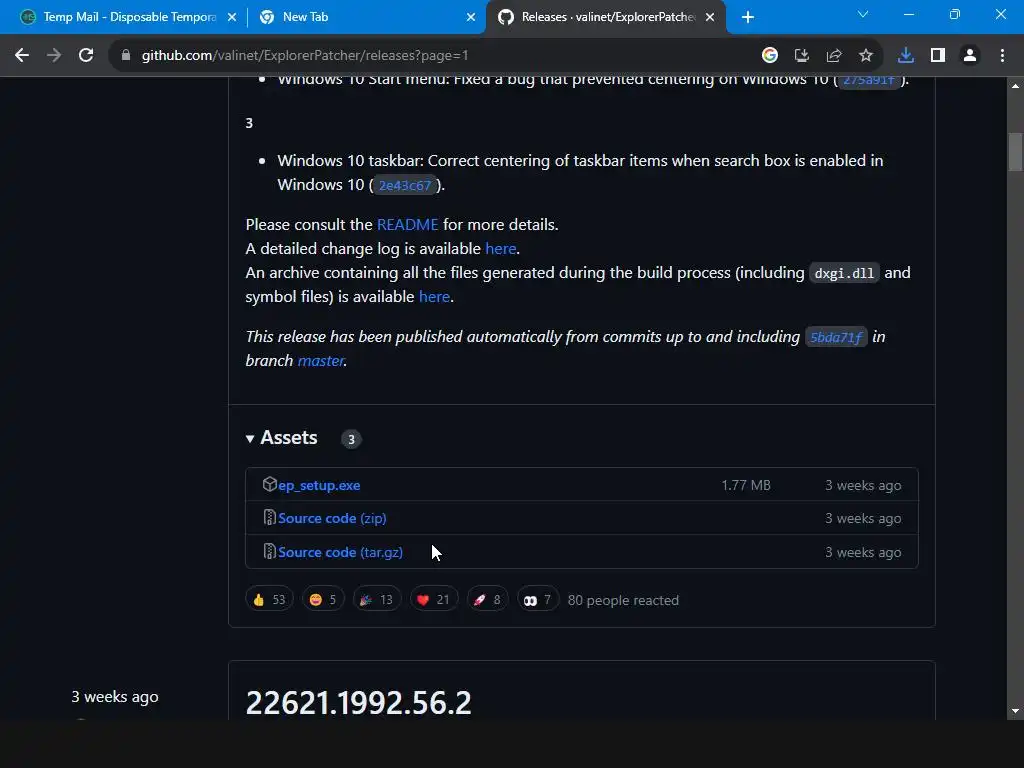
Task: Reload the current page
Action: pyautogui.click(x=86, y=56)
